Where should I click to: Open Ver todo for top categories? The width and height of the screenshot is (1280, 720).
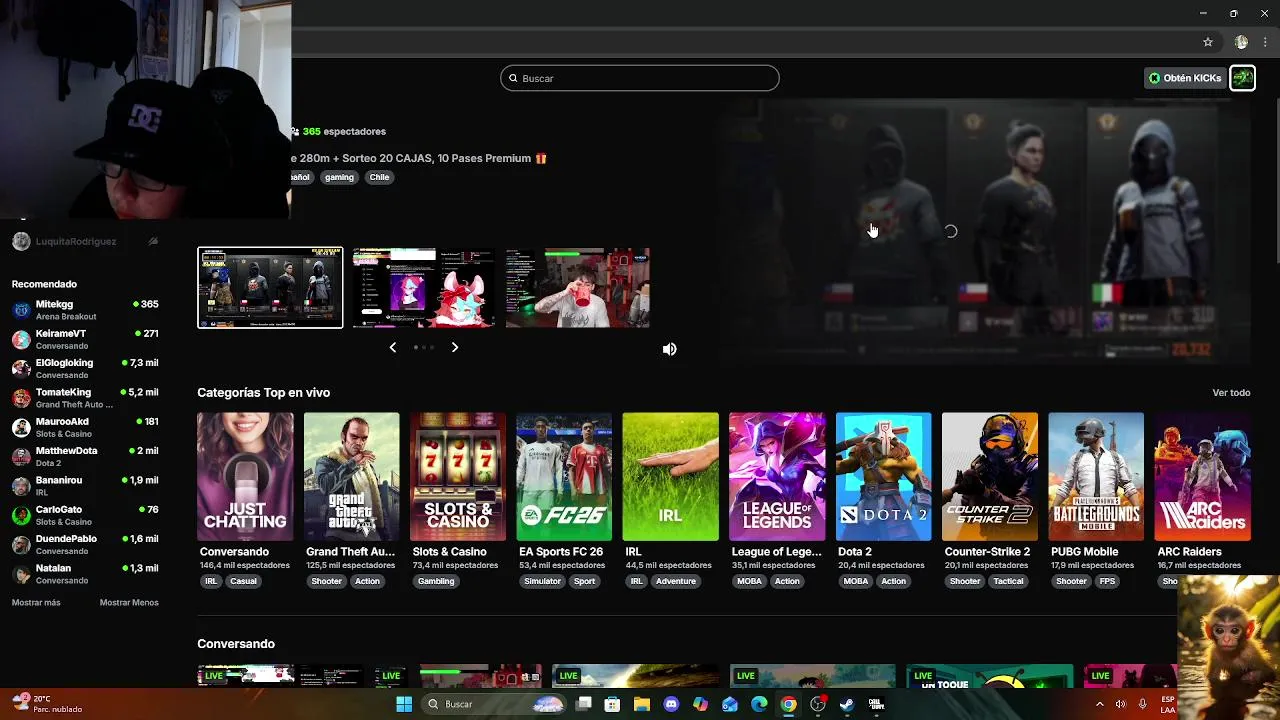point(1231,393)
